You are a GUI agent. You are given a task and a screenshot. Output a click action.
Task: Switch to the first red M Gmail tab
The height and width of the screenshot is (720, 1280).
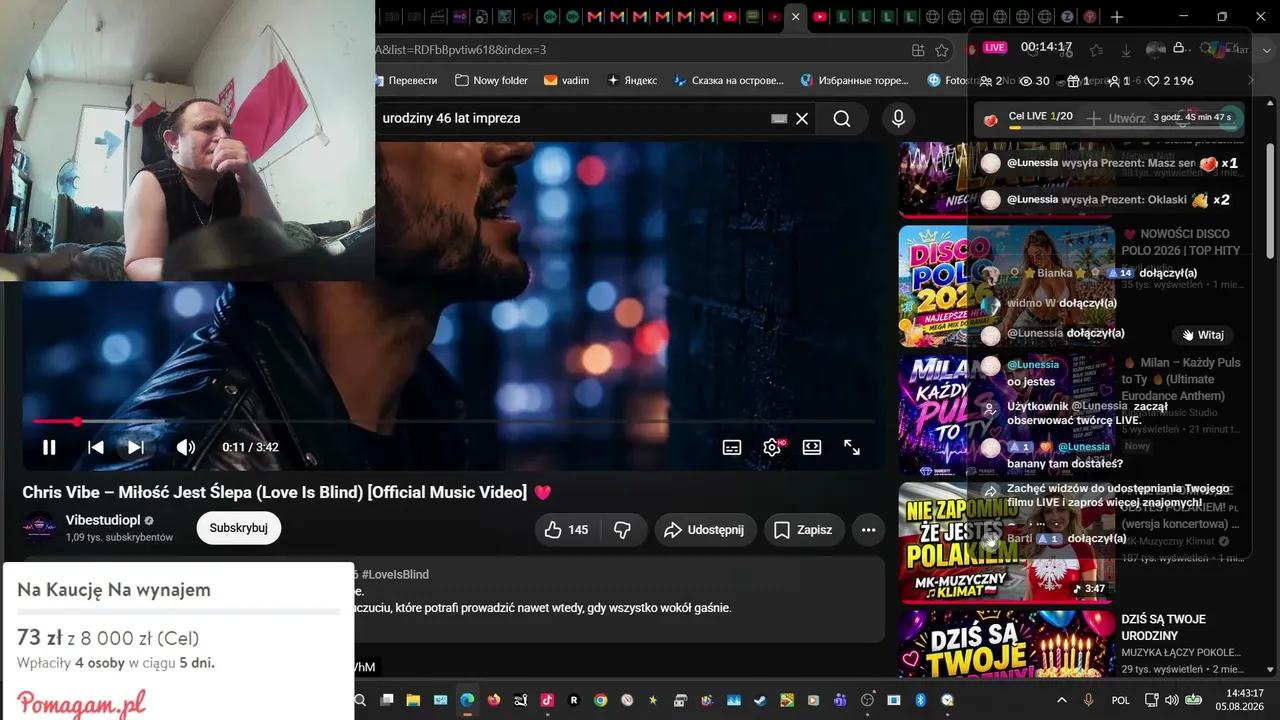click(595, 17)
